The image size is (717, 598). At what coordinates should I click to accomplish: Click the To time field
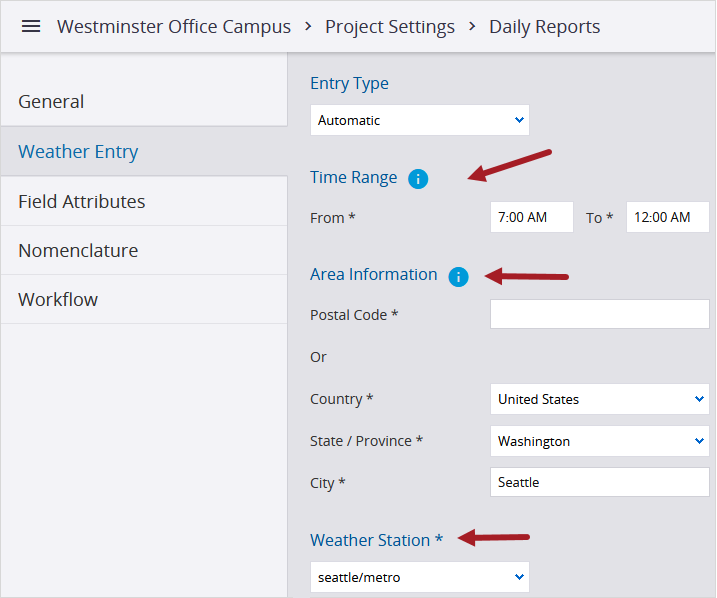coord(667,217)
